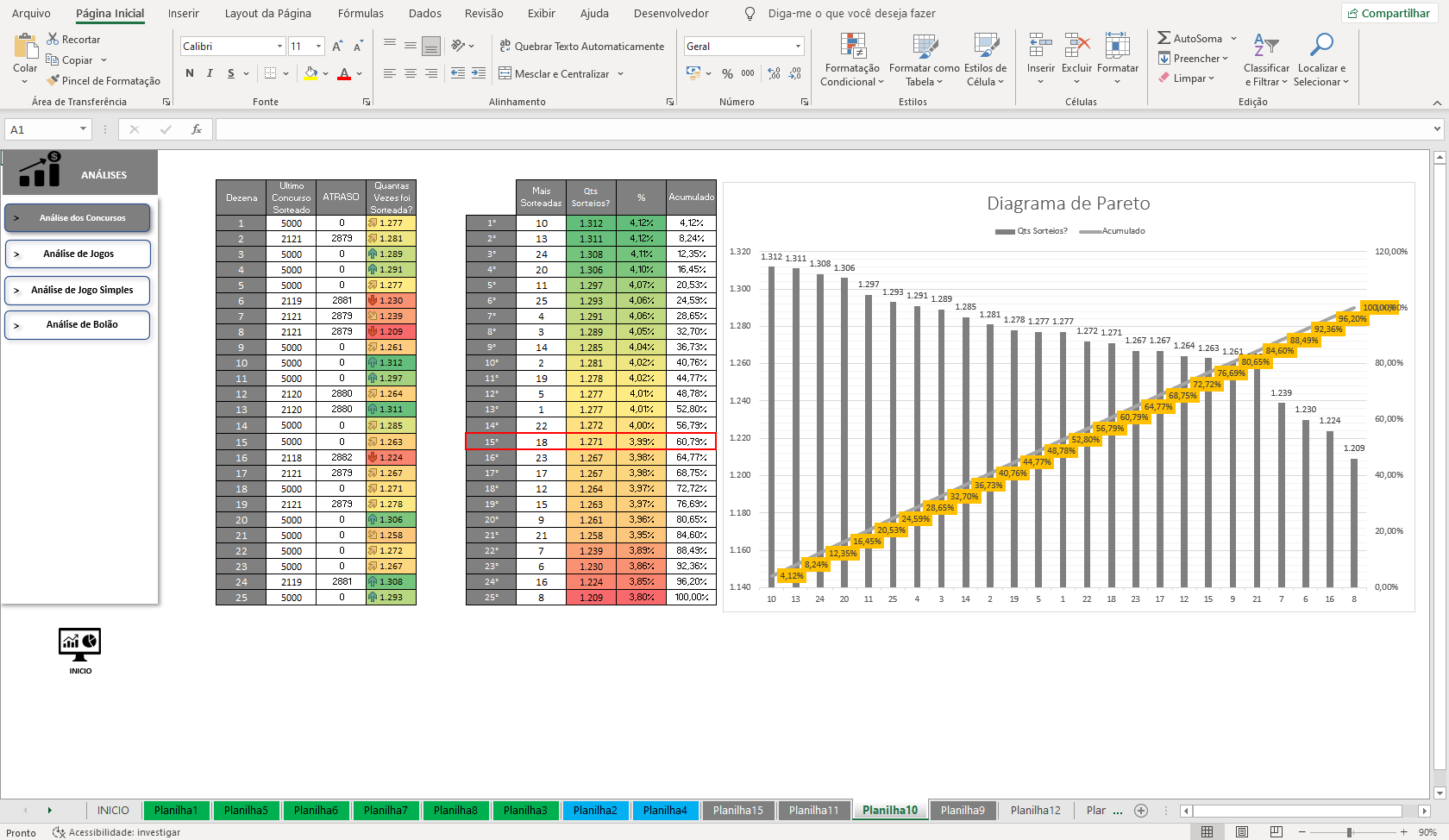The height and width of the screenshot is (840, 1449).
Task: Toggle Quebrar Texto Automaticamente
Action: [581, 46]
